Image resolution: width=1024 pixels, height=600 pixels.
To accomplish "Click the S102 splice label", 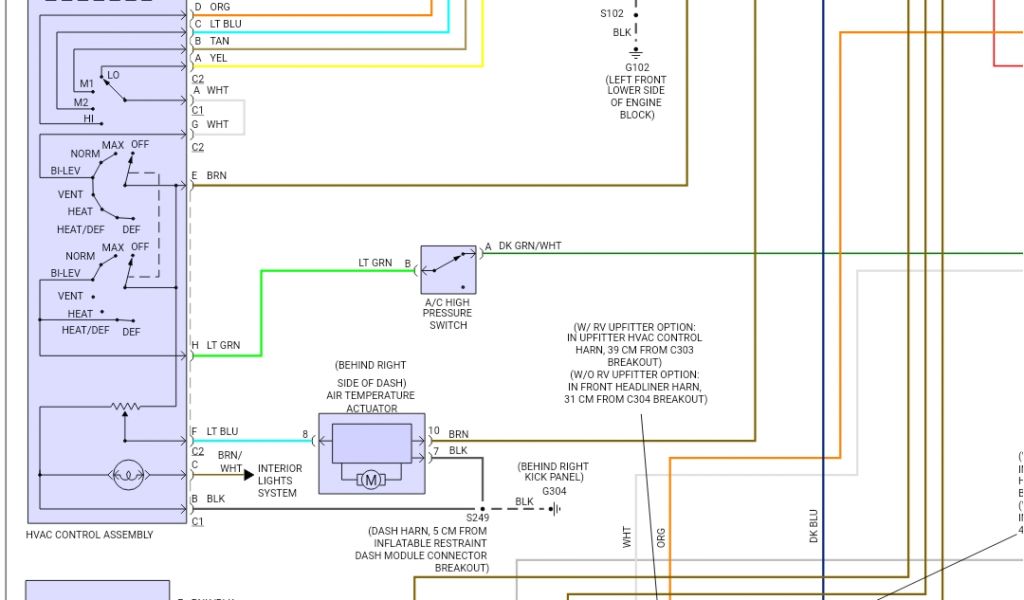I will tap(612, 14).
